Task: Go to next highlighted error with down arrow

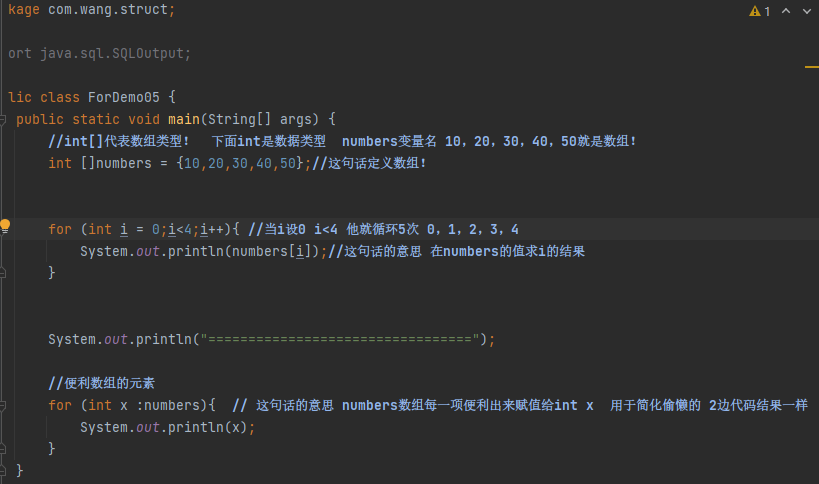Action: point(805,11)
